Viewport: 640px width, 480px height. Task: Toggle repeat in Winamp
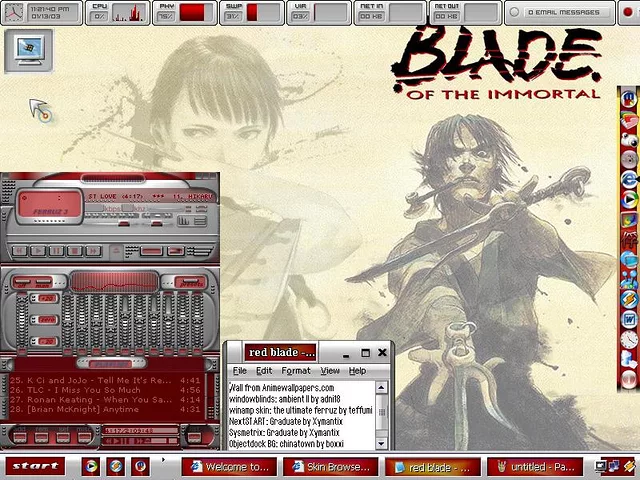176,251
